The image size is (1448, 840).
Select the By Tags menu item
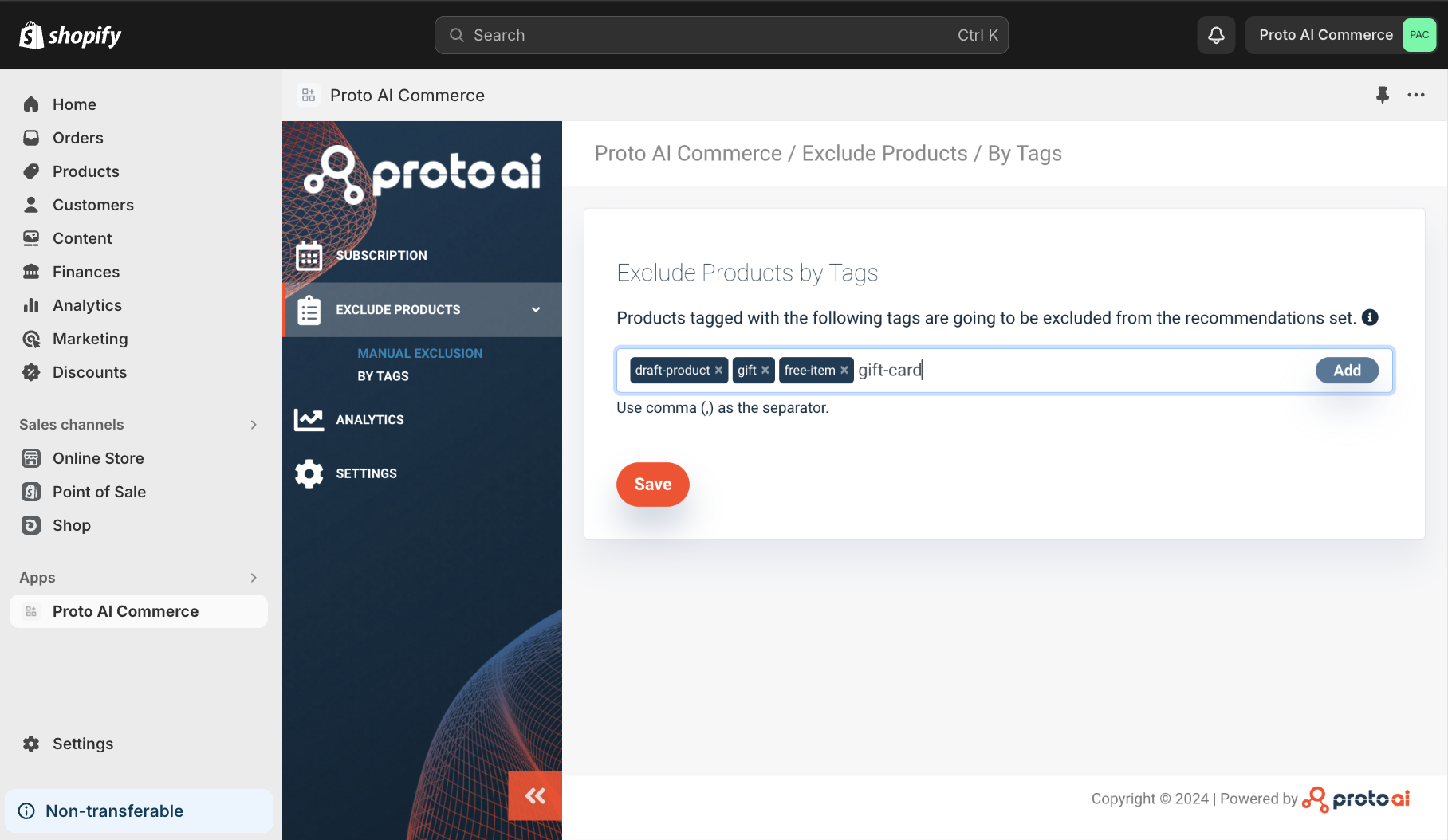click(383, 375)
